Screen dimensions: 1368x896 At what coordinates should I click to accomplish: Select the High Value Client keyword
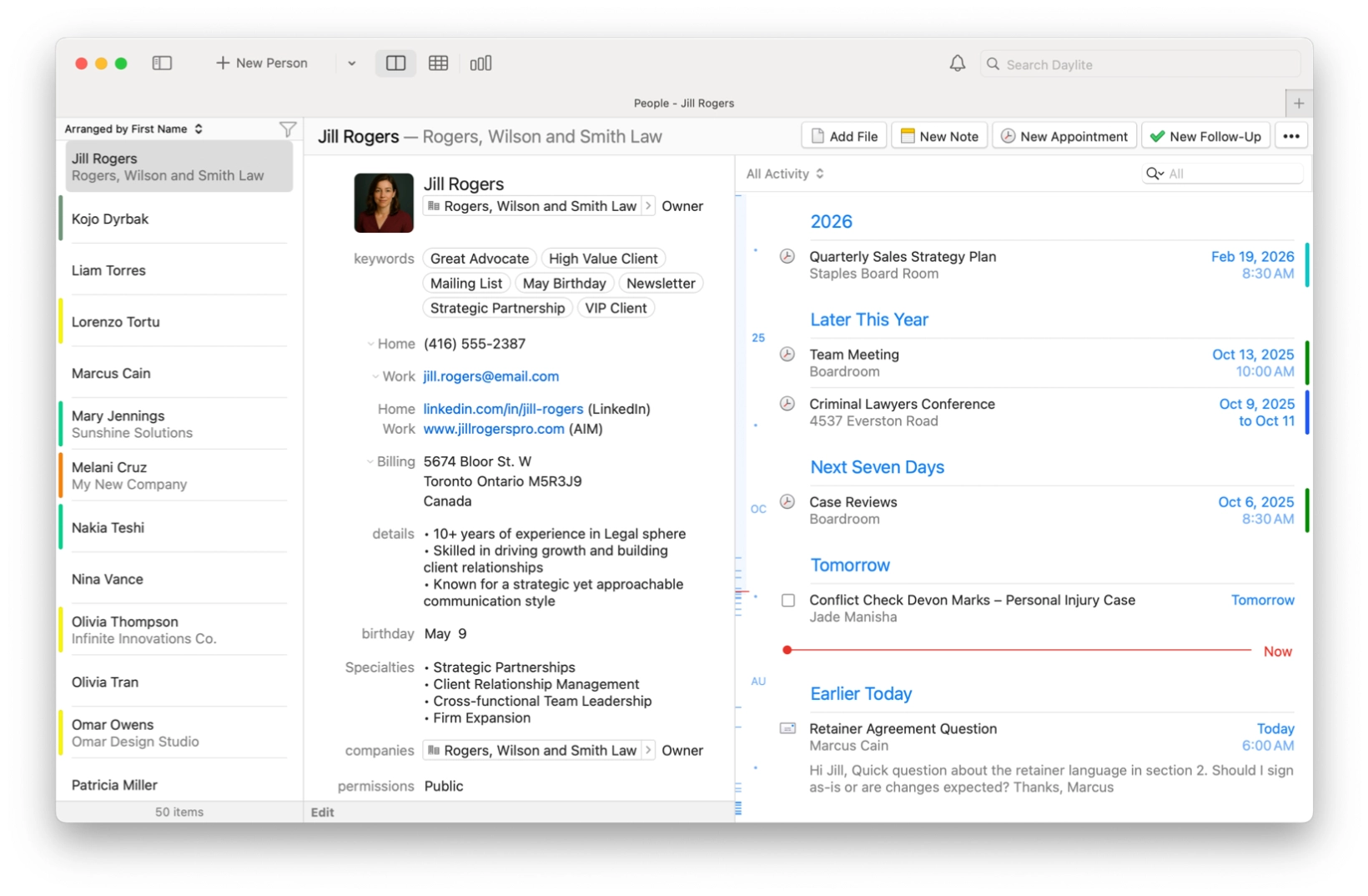point(603,259)
